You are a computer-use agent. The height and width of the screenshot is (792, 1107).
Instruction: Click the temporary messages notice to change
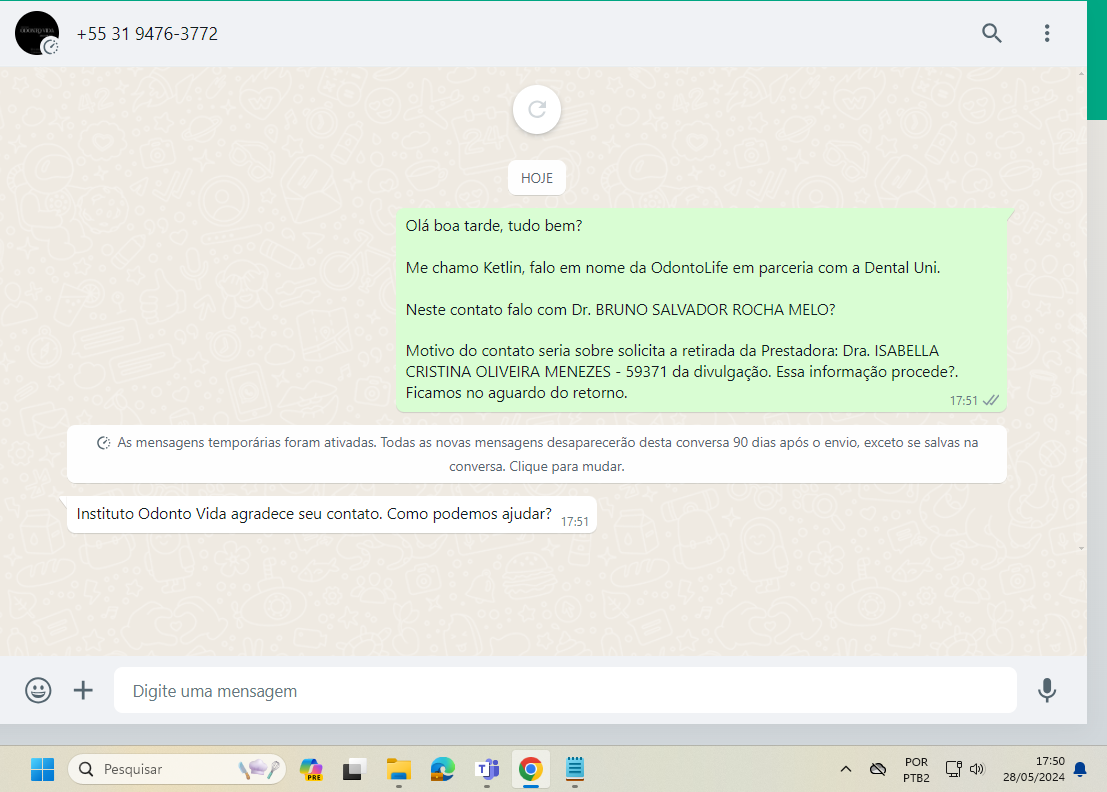click(x=537, y=454)
